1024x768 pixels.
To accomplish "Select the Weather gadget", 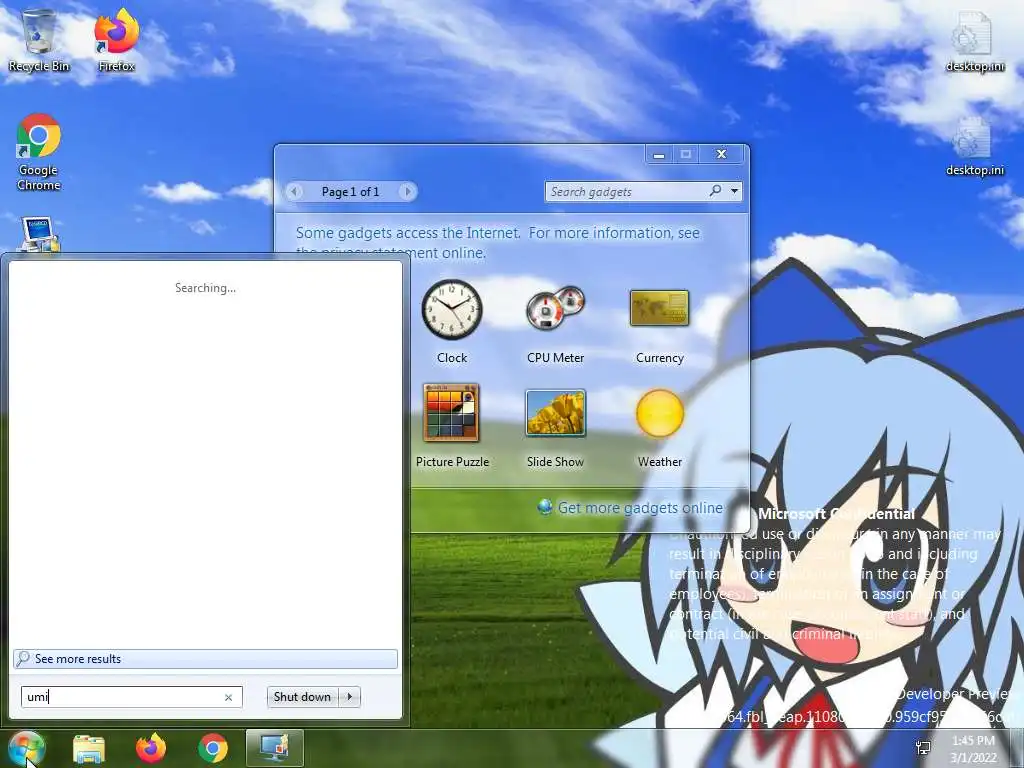I will tap(660, 426).
